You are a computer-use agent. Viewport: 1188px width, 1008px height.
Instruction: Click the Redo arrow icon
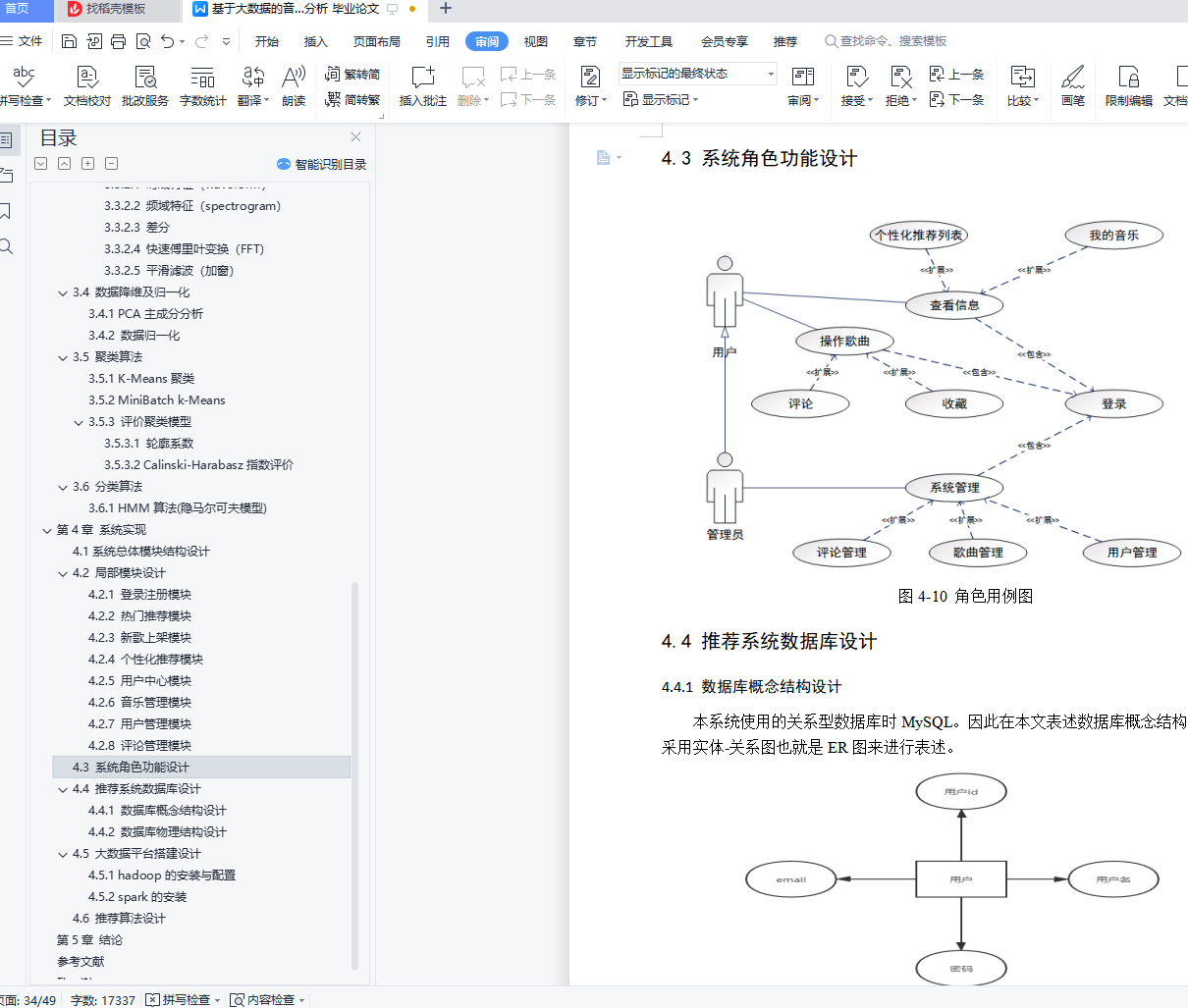pyautogui.click(x=201, y=41)
